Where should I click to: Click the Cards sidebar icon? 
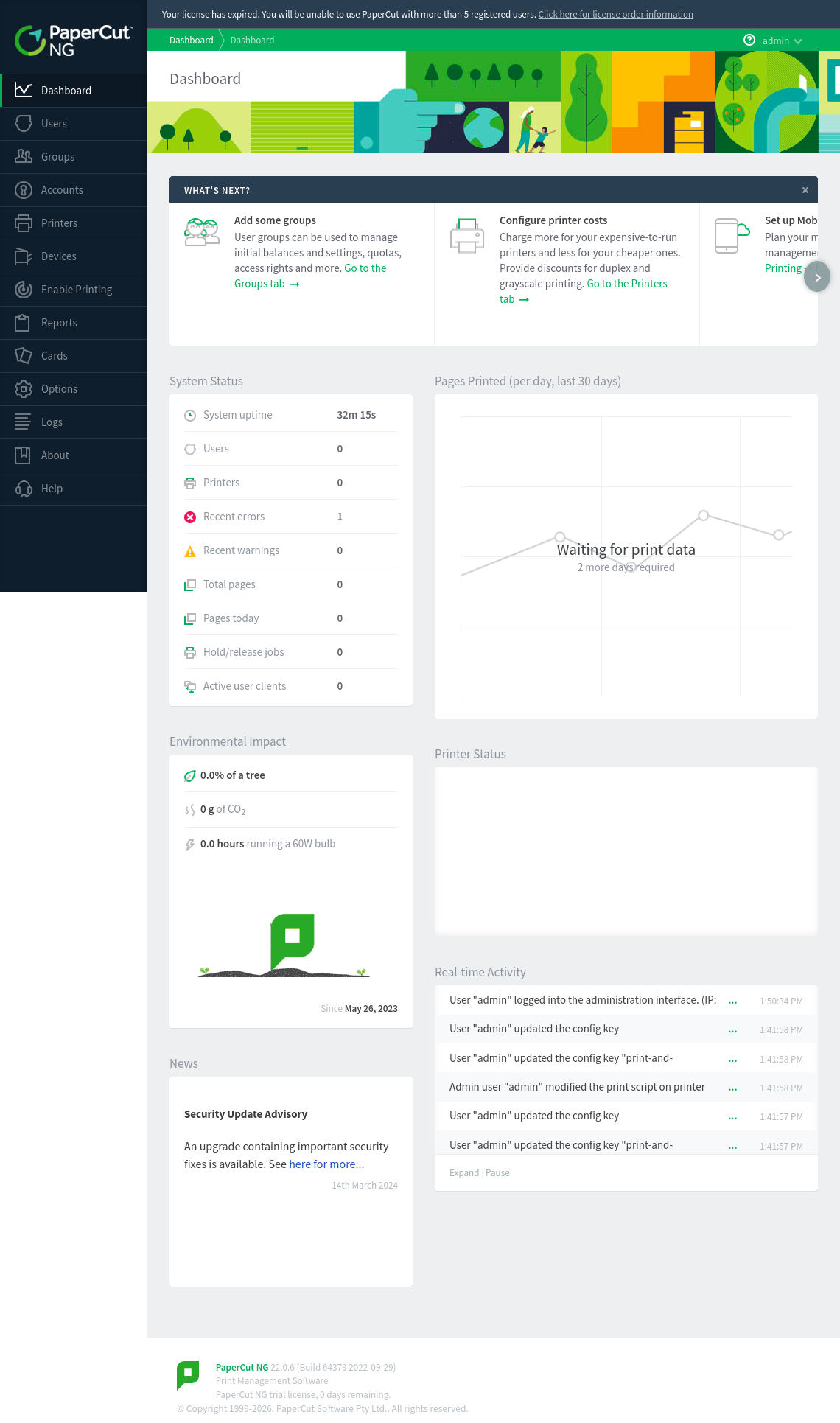point(24,356)
